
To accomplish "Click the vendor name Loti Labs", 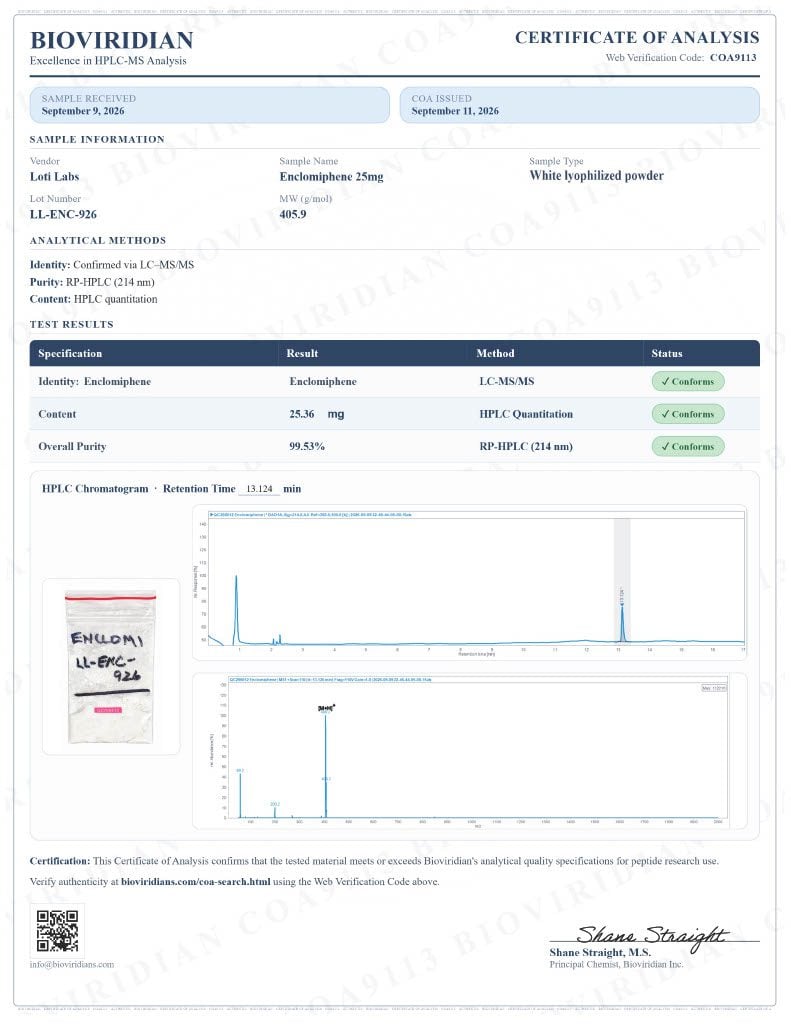I will point(54,176).
